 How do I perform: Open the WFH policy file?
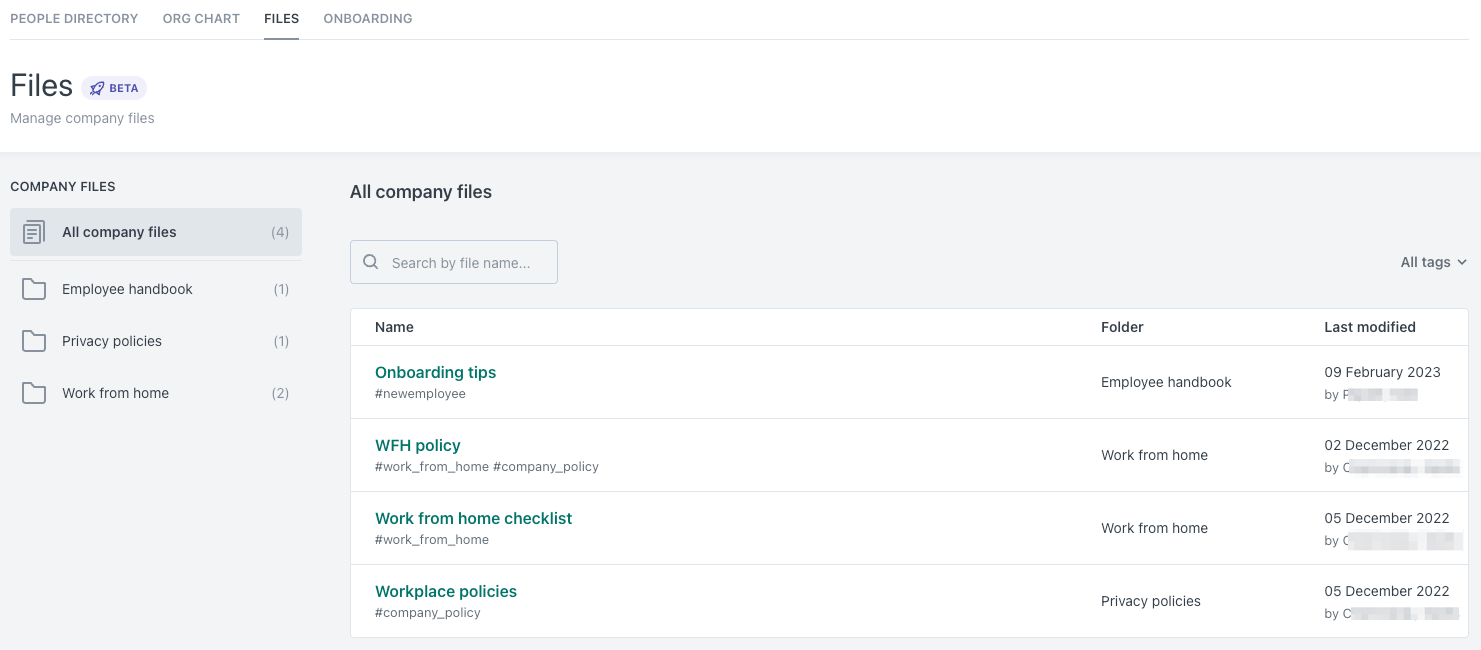(x=417, y=445)
